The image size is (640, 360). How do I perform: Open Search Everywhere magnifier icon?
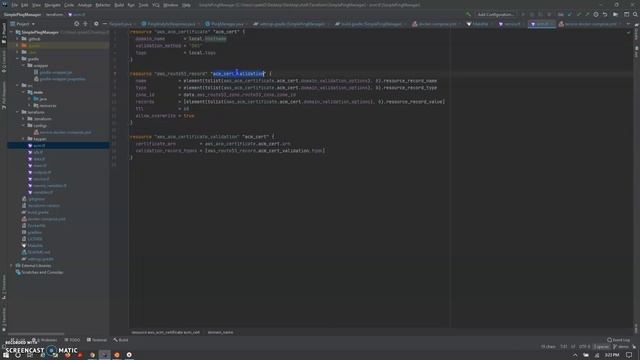click(x=635, y=14)
